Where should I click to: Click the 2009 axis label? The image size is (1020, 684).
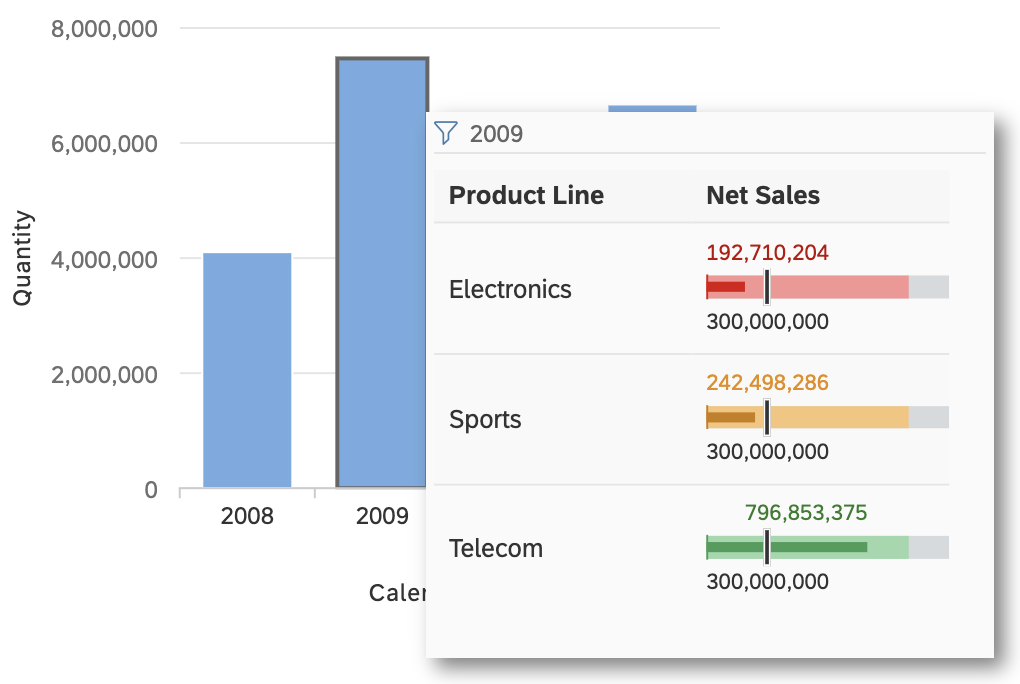(382, 516)
